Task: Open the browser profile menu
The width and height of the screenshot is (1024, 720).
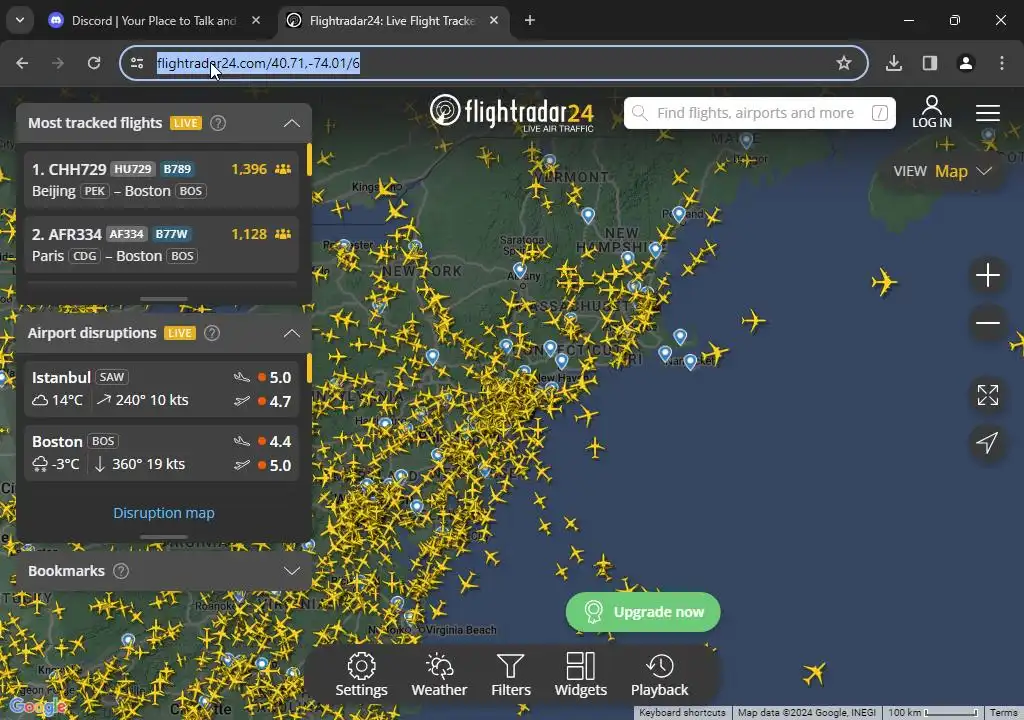Action: point(966,63)
